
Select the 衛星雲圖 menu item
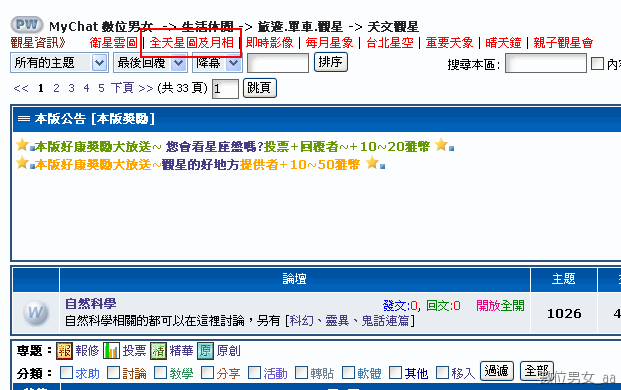coord(113,43)
